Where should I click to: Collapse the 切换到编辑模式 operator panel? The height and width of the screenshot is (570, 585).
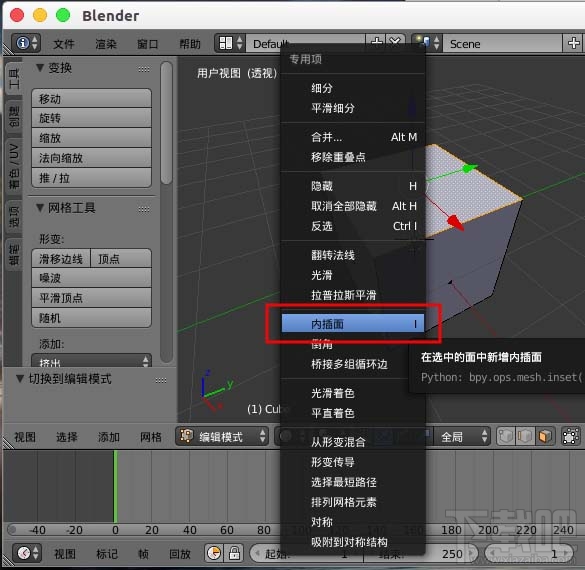(x=20, y=379)
